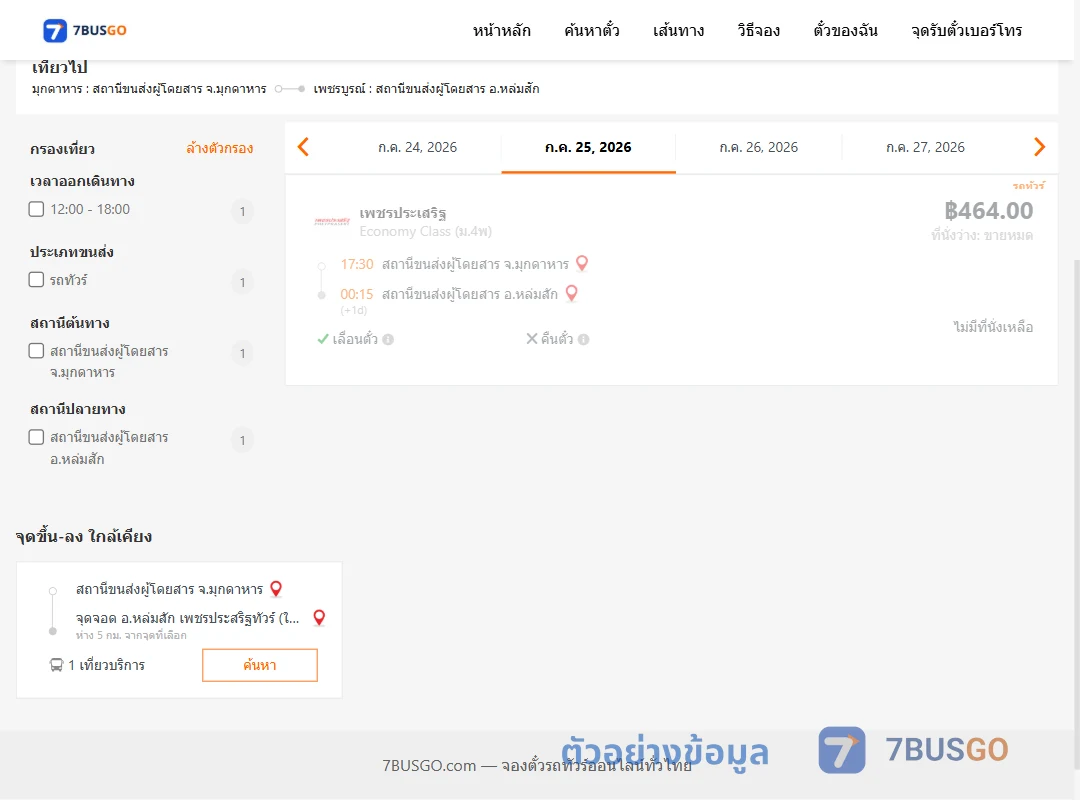Show info icon next to เลื่อนตั๋ว

(x=388, y=339)
